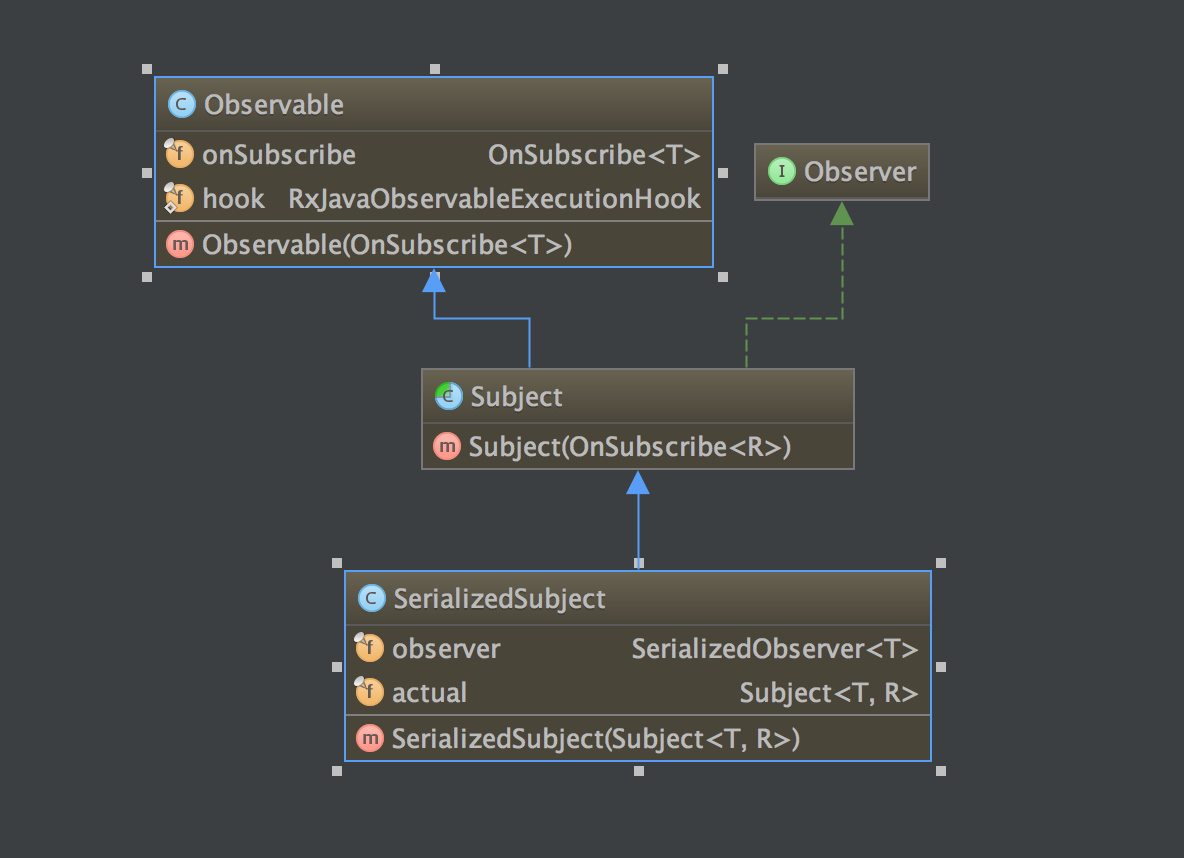Click the top-left selection handle of Observable
Screen dimensions: 1184x858
coord(147,69)
